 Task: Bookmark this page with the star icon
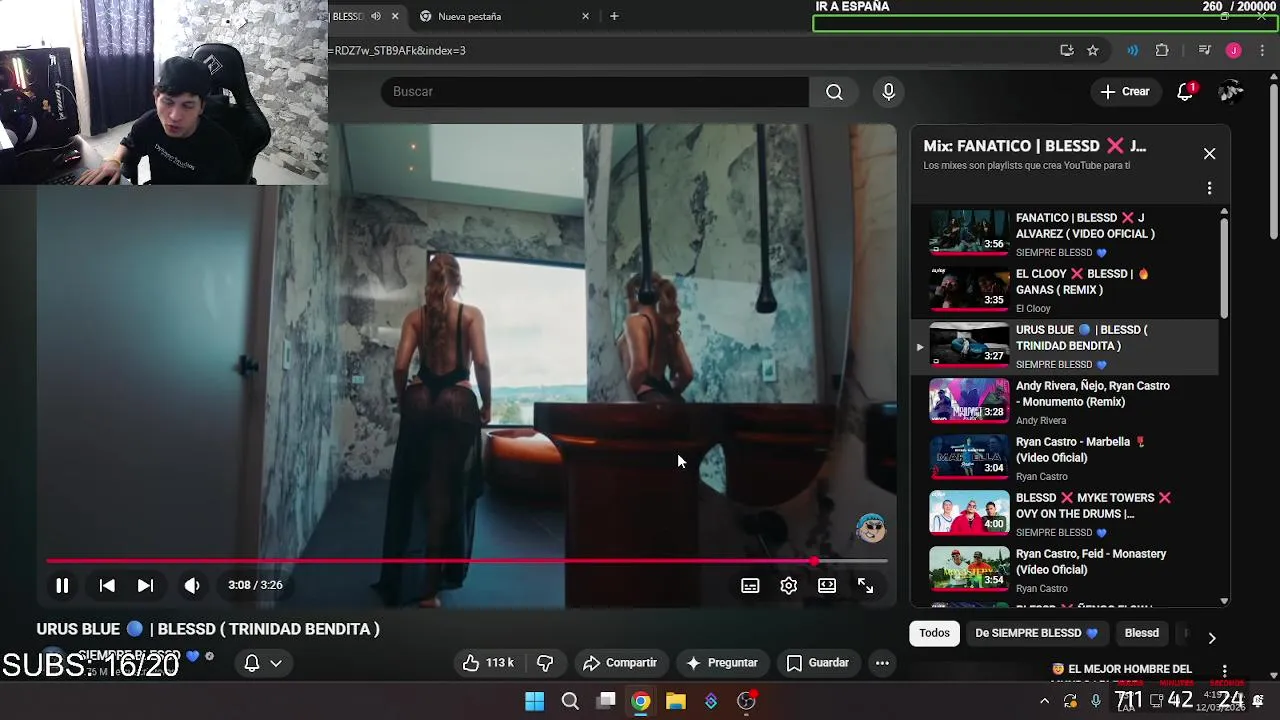1093,51
